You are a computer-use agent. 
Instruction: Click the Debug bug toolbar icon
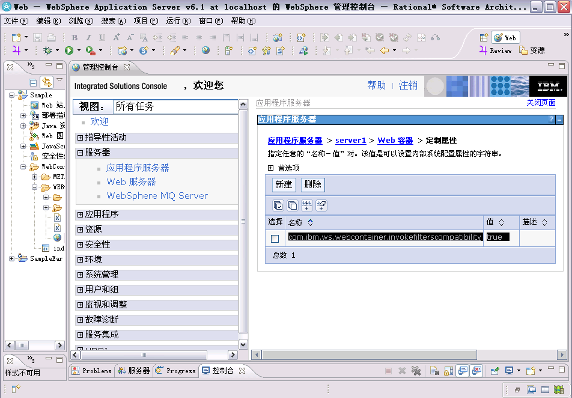tap(47, 51)
